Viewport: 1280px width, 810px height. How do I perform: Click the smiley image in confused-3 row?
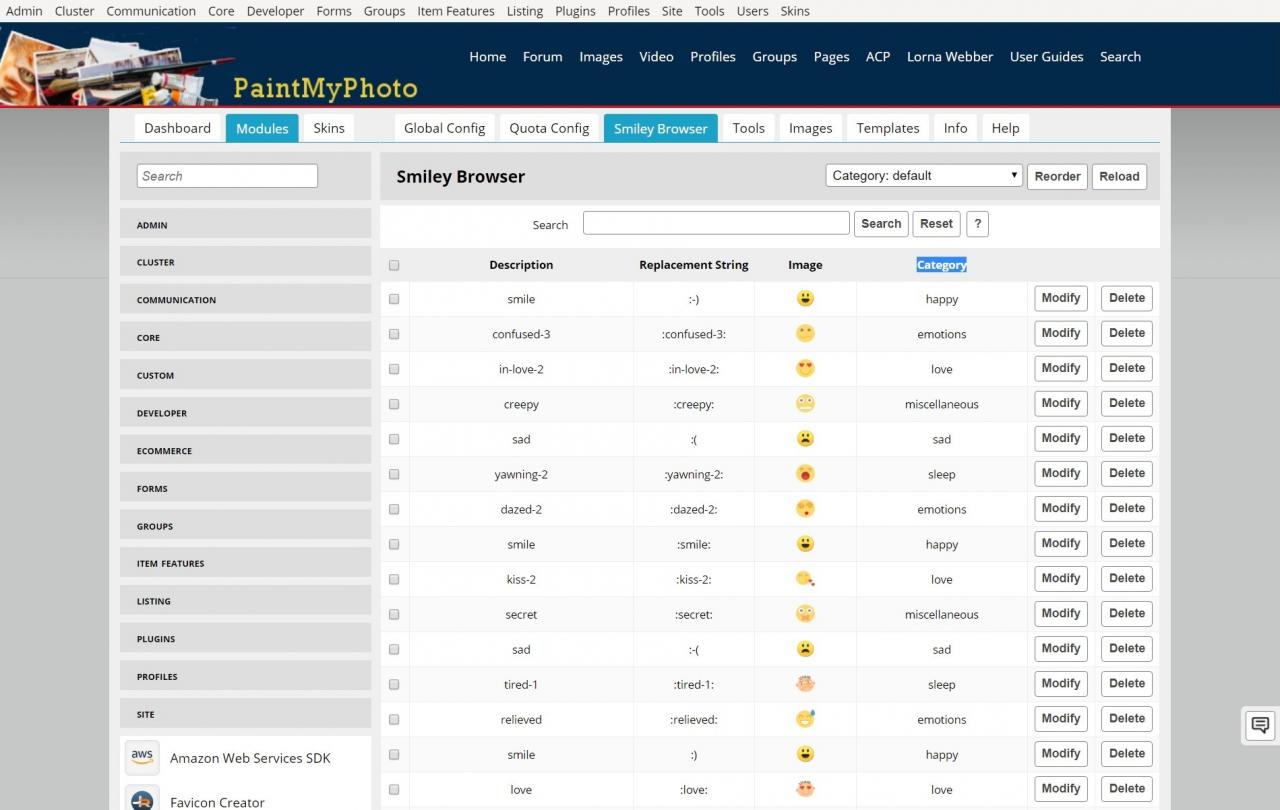click(805, 334)
